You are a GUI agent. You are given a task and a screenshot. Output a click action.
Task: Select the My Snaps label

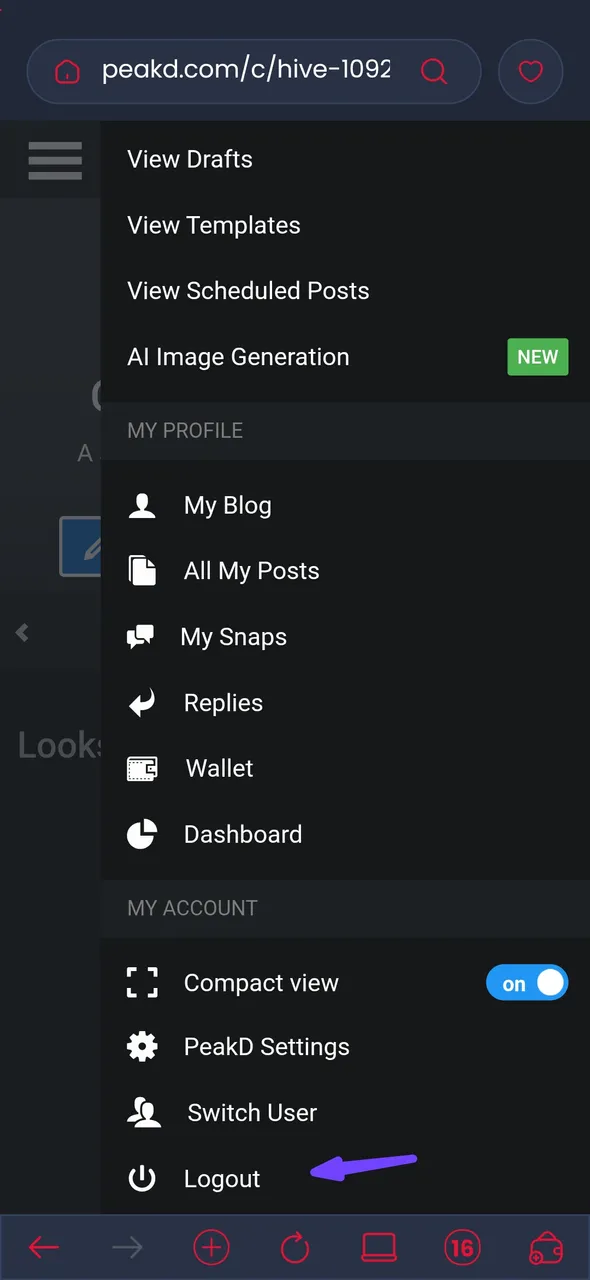[x=234, y=637]
